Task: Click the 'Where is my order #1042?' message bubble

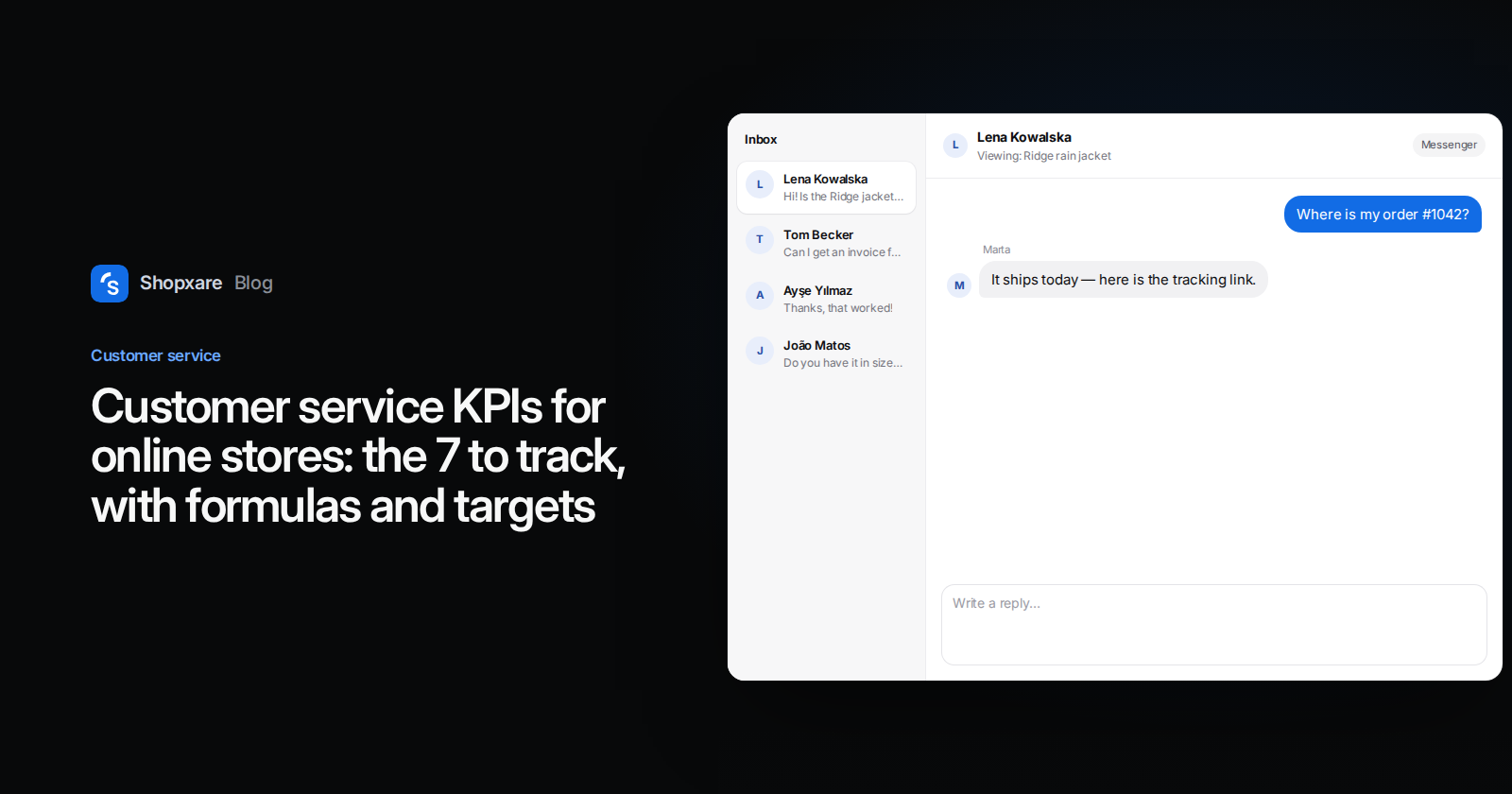Action: pyautogui.click(x=1383, y=215)
